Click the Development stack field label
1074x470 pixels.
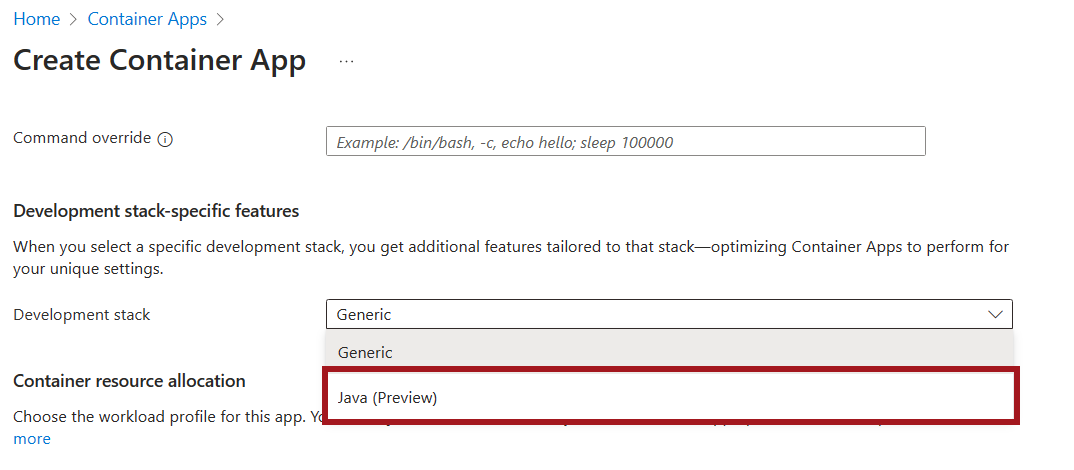[82, 314]
